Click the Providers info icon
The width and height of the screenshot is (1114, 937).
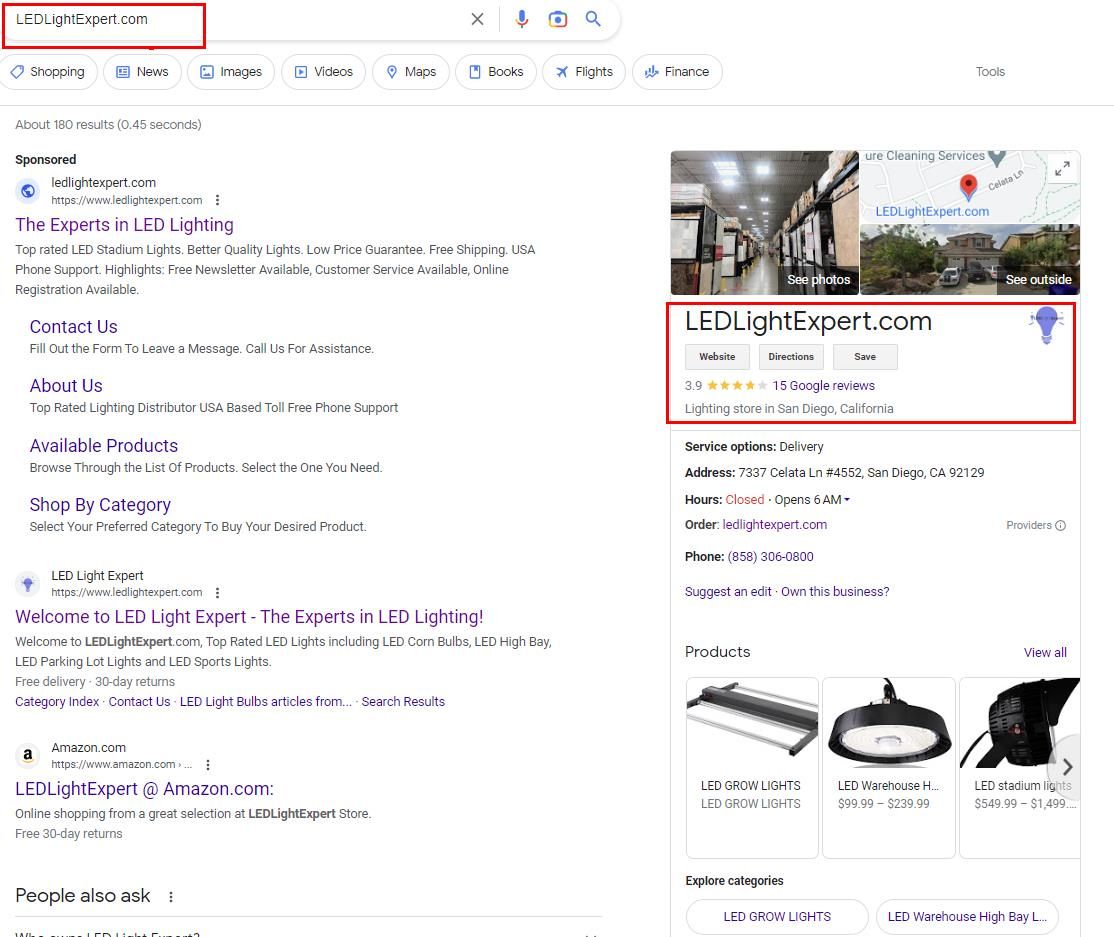coord(1060,525)
